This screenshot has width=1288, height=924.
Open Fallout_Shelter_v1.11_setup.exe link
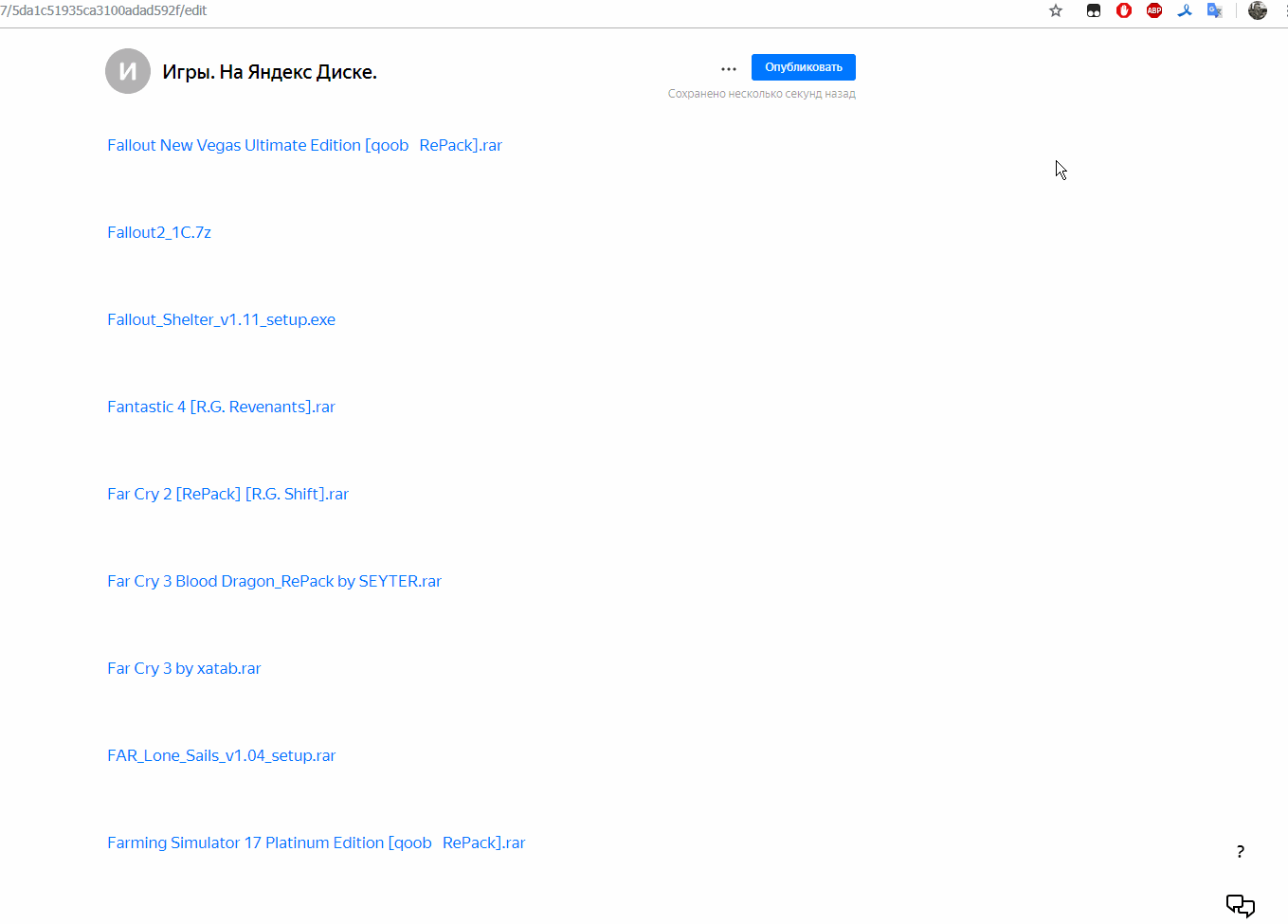coord(222,319)
